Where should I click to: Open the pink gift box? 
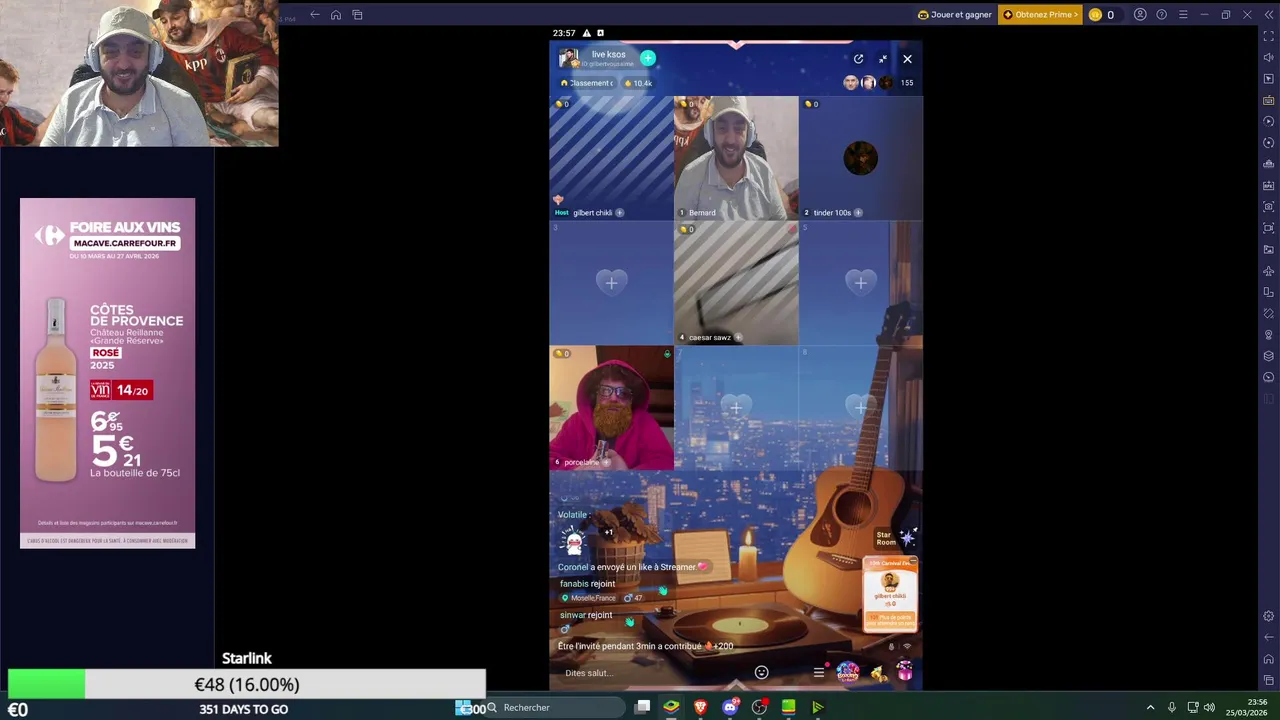(904, 671)
